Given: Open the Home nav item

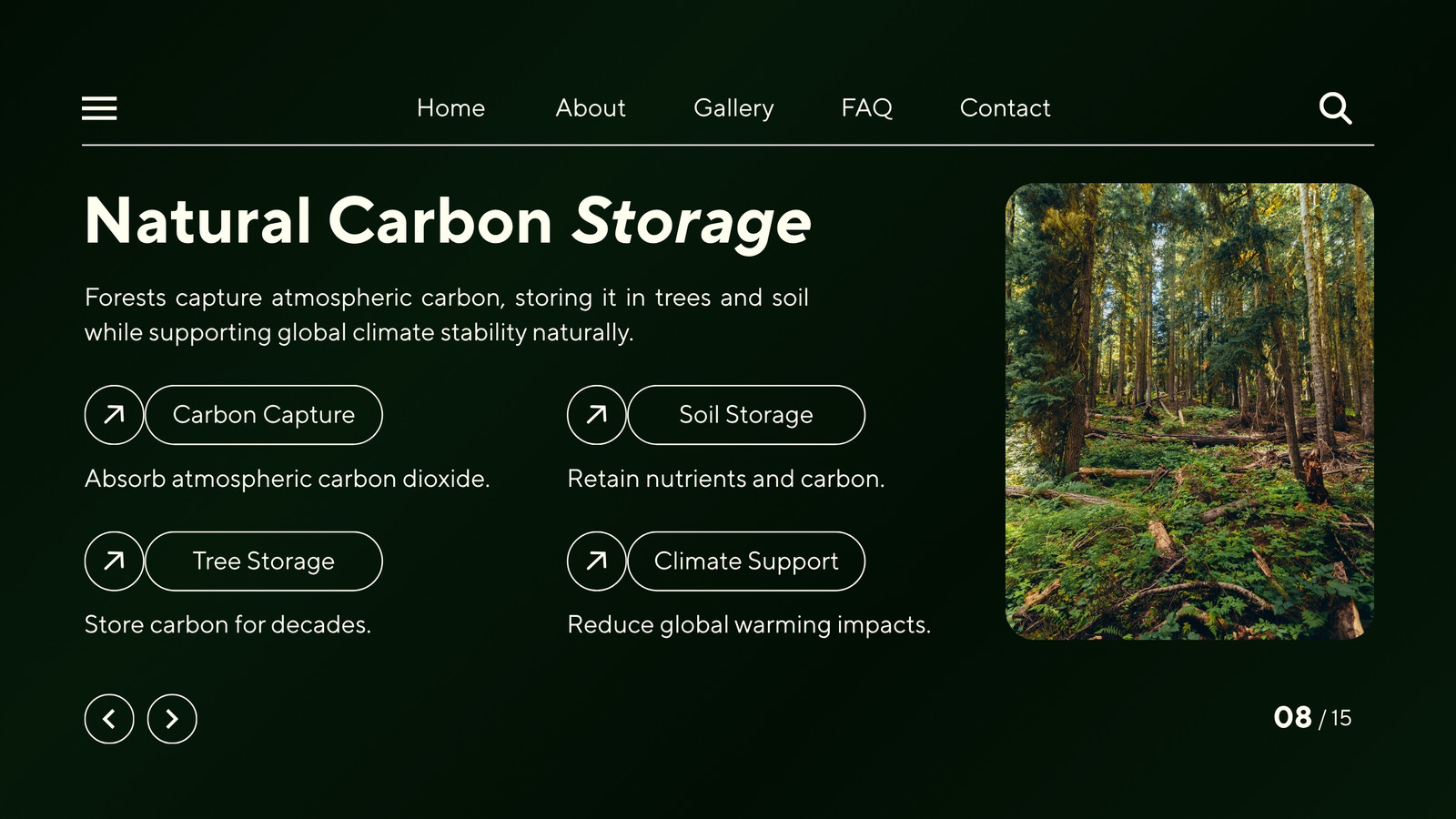Looking at the screenshot, I should [450, 108].
